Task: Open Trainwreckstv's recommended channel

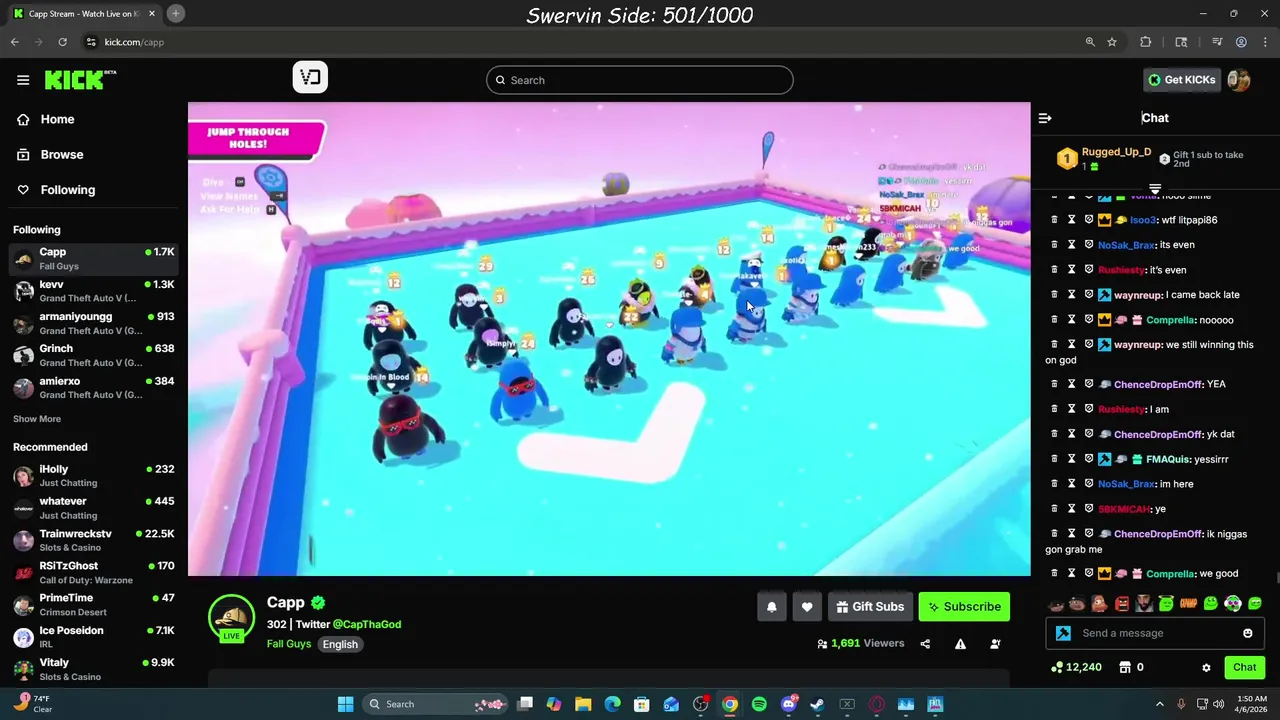Action: pyautogui.click(x=94, y=540)
